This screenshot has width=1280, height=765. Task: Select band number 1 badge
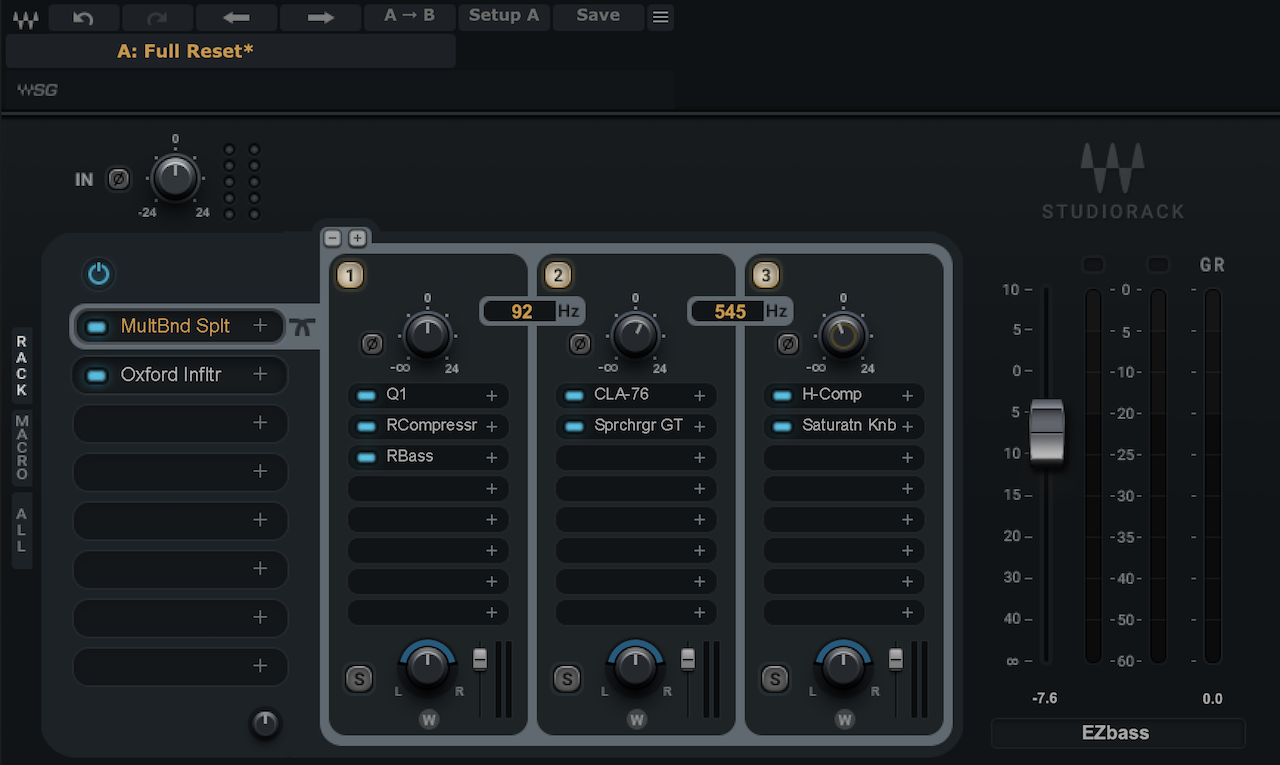coord(350,275)
